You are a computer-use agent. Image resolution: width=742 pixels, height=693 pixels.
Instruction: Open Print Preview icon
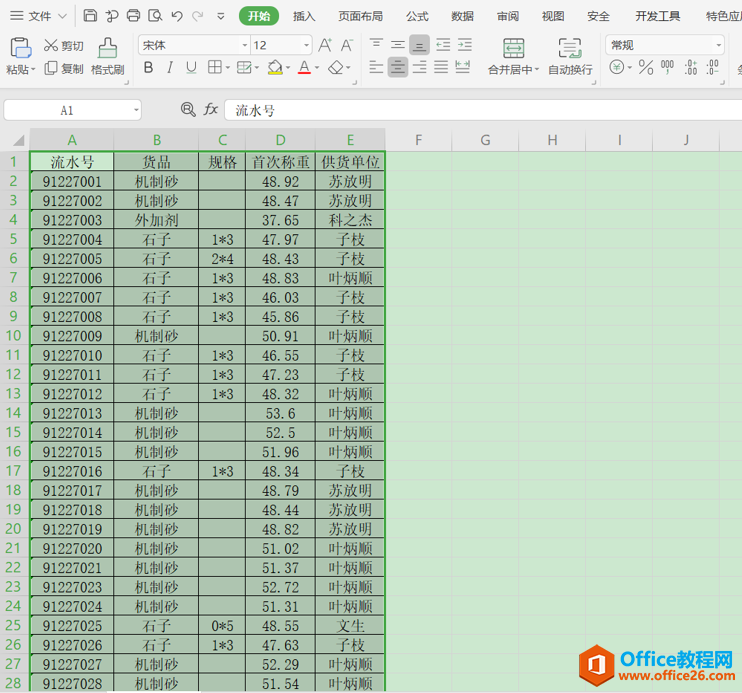click(x=155, y=16)
